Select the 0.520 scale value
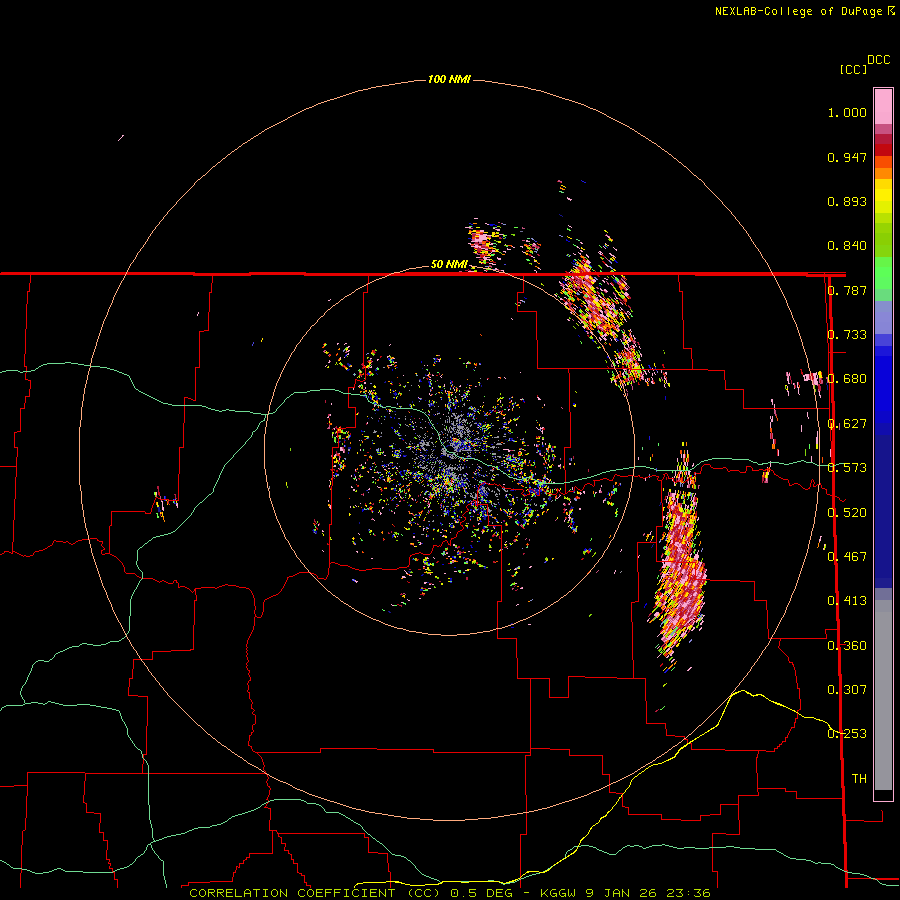Viewport: 900px width, 900px height. coord(847,513)
